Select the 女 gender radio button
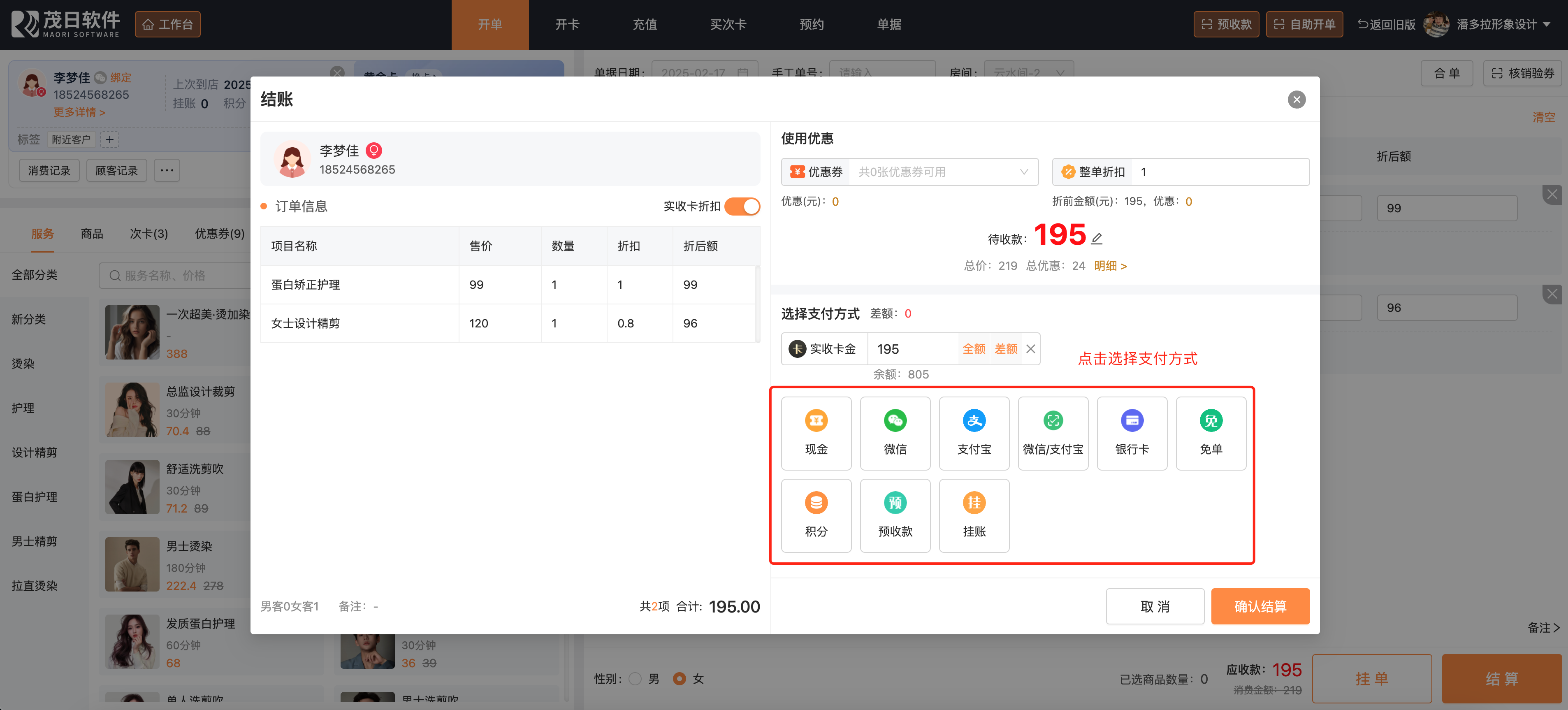This screenshot has width=1568, height=710. 679,678
